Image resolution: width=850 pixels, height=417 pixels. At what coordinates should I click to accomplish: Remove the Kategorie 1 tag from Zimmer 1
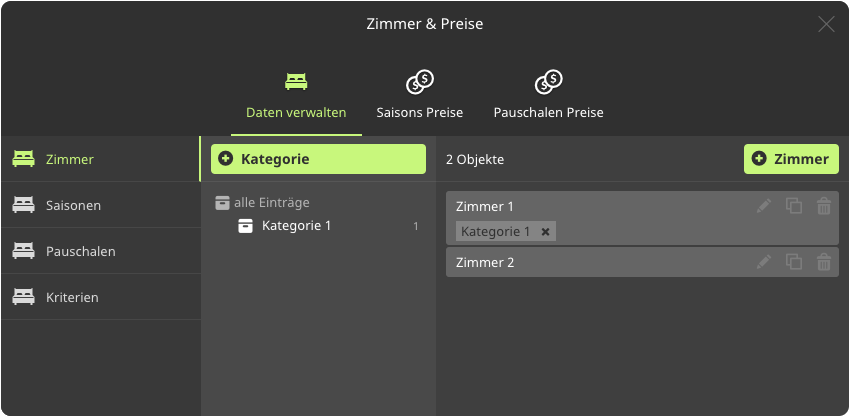(x=545, y=232)
